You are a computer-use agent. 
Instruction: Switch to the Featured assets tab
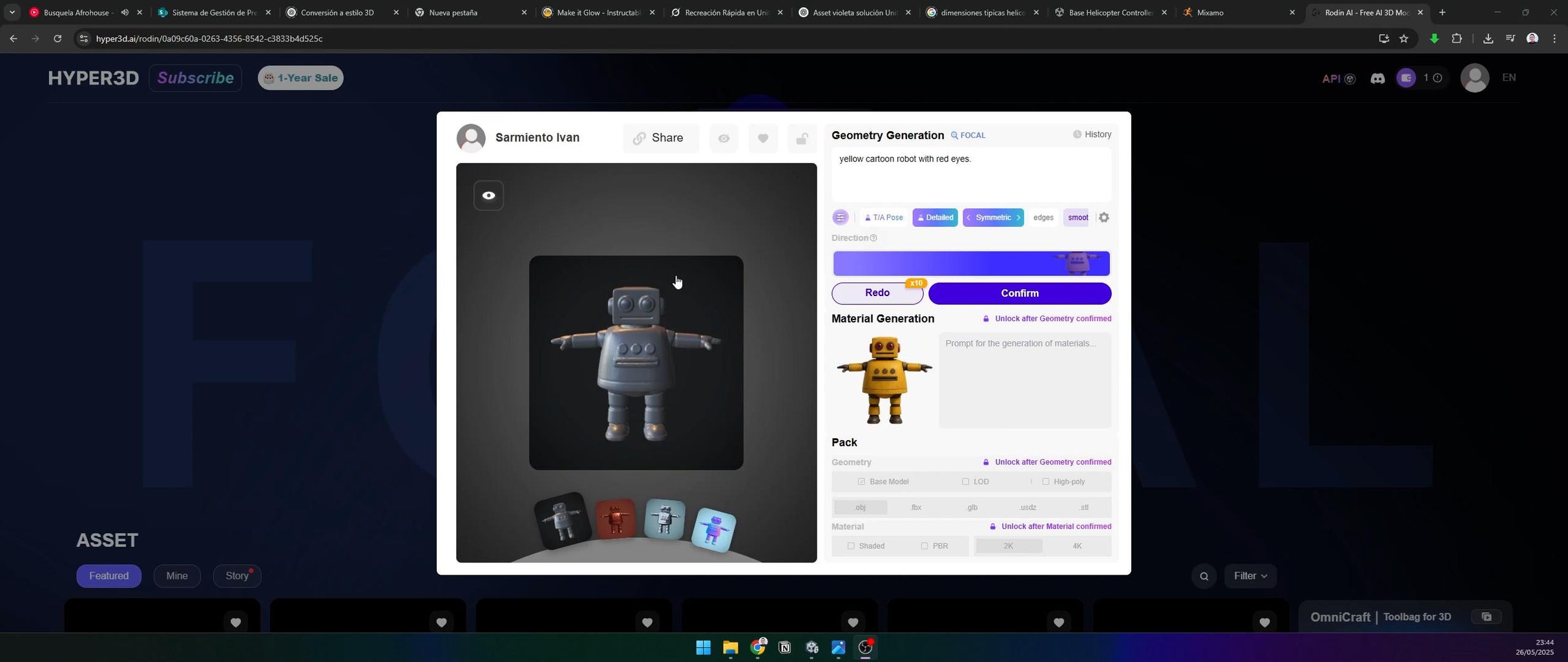[x=109, y=576]
